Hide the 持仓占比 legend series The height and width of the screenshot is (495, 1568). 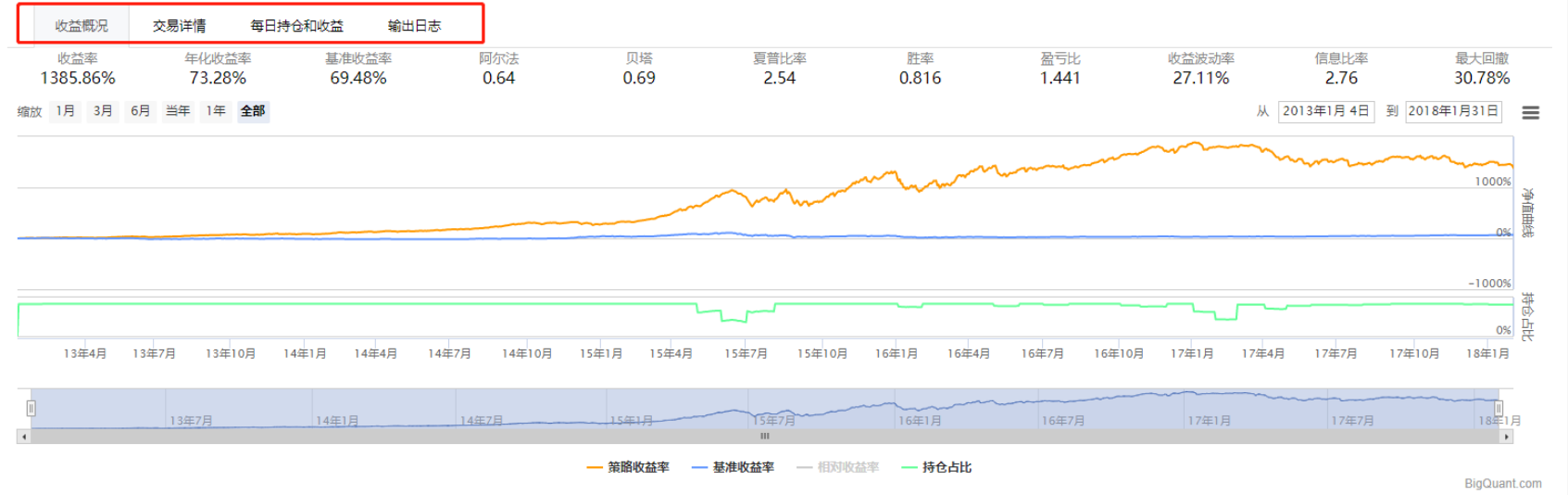coord(936,467)
